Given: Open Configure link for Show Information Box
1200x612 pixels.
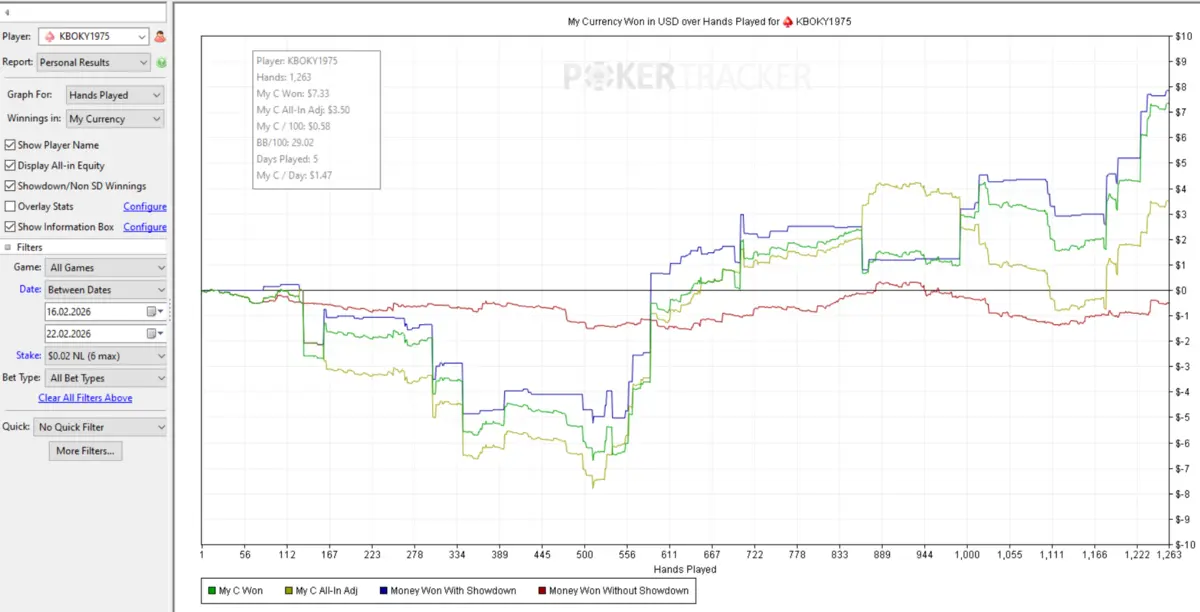Looking at the screenshot, I should 144,227.
